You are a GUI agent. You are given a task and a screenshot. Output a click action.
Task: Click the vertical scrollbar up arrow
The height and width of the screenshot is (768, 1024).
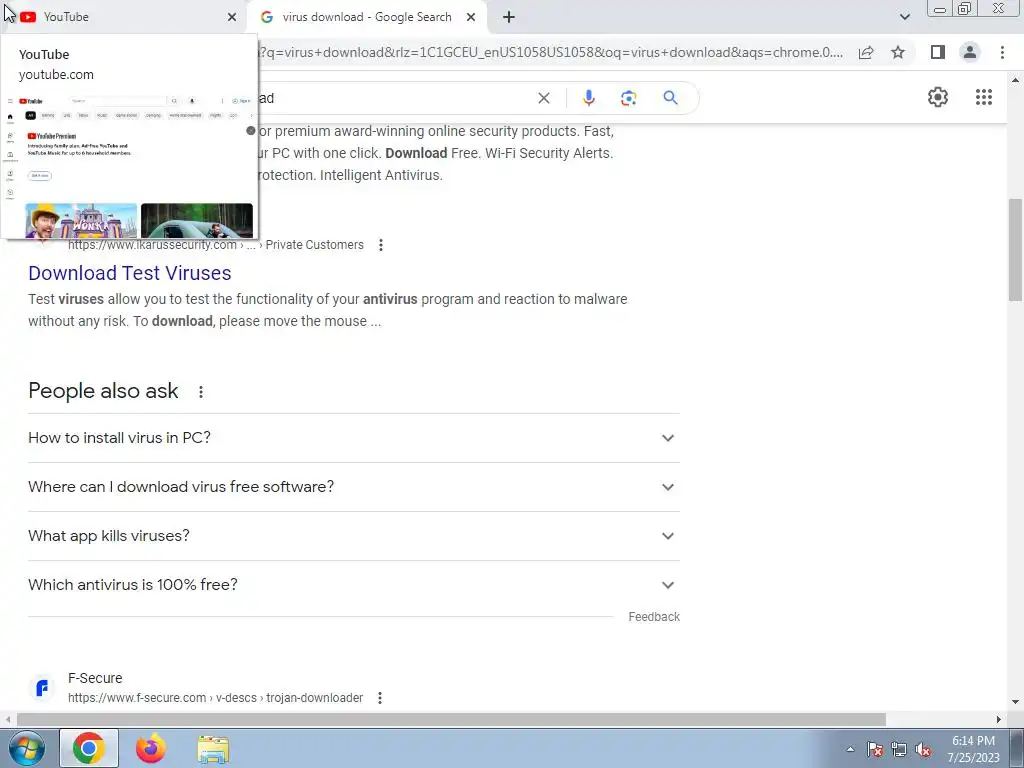(x=1015, y=80)
